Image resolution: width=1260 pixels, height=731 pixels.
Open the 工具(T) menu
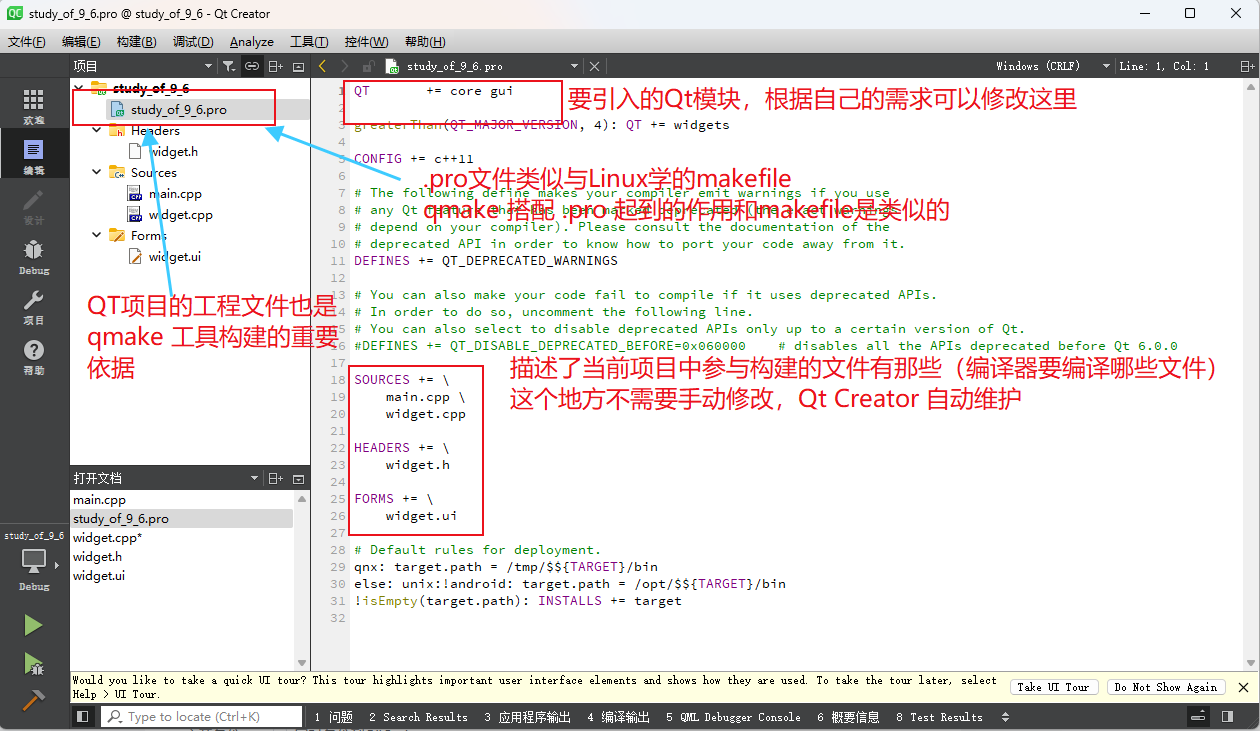[309, 41]
